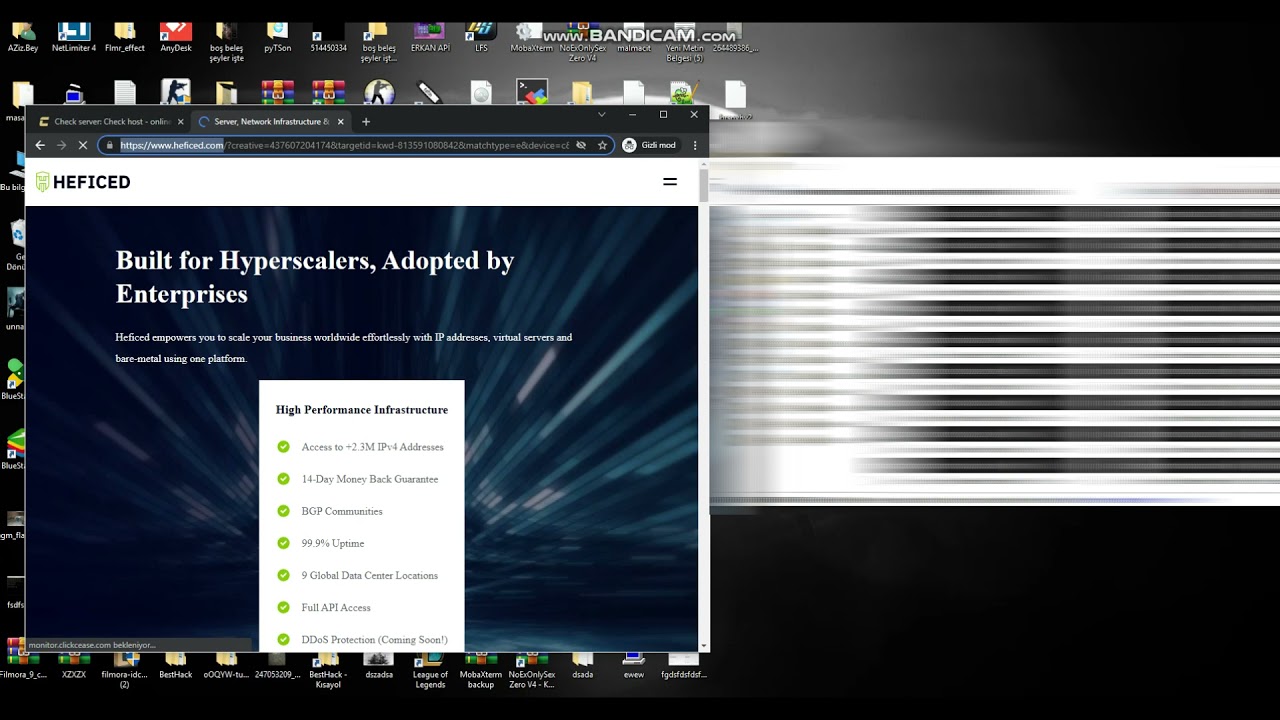Open a new browser tab
This screenshot has height=720, width=1280.
(x=366, y=121)
